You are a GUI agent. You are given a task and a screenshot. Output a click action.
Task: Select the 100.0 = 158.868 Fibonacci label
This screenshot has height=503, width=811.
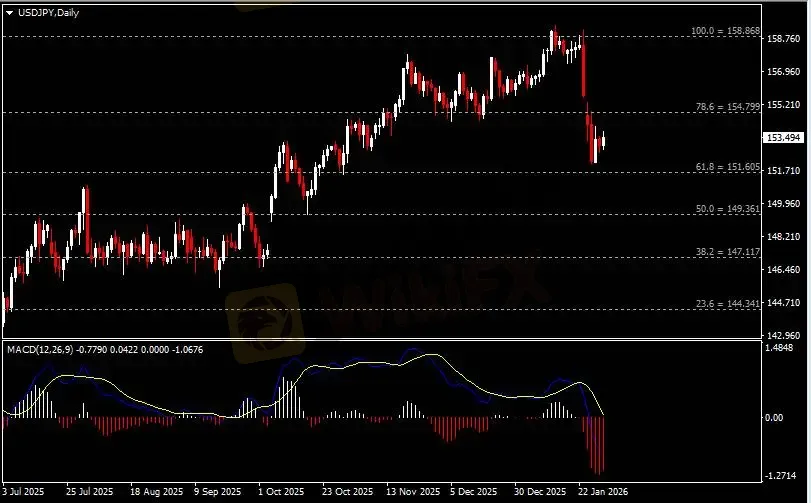click(726, 31)
